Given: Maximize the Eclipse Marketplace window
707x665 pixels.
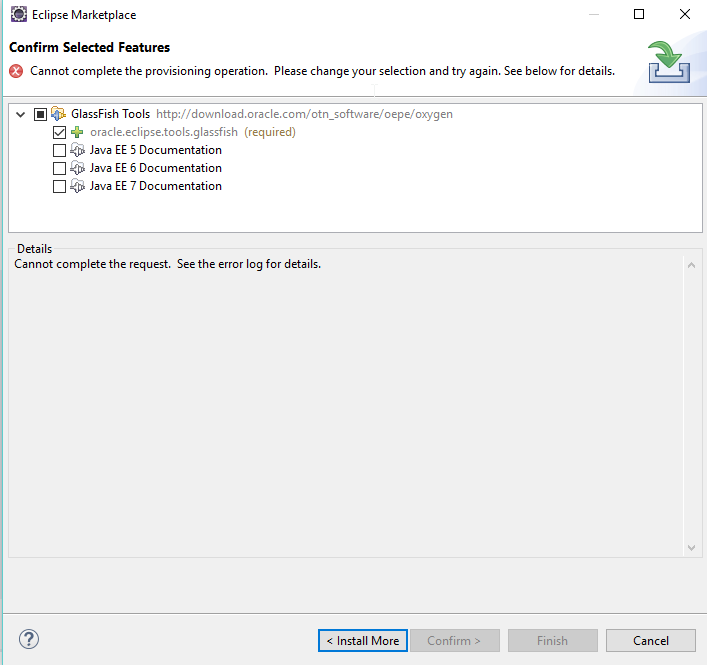Looking at the screenshot, I should 639,14.
